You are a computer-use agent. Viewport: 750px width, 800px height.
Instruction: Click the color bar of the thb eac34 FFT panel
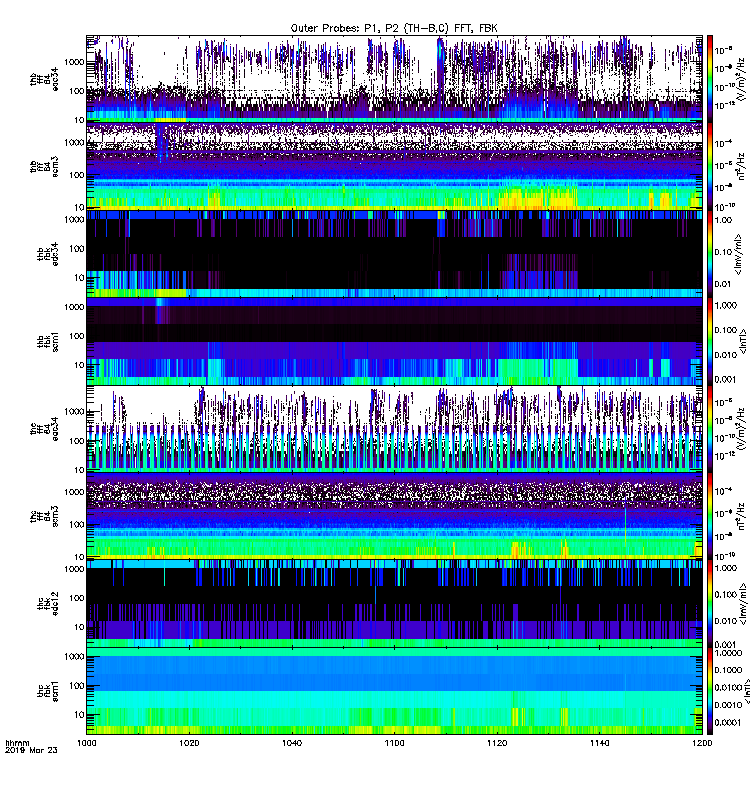pyautogui.click(x=710, y=79)
